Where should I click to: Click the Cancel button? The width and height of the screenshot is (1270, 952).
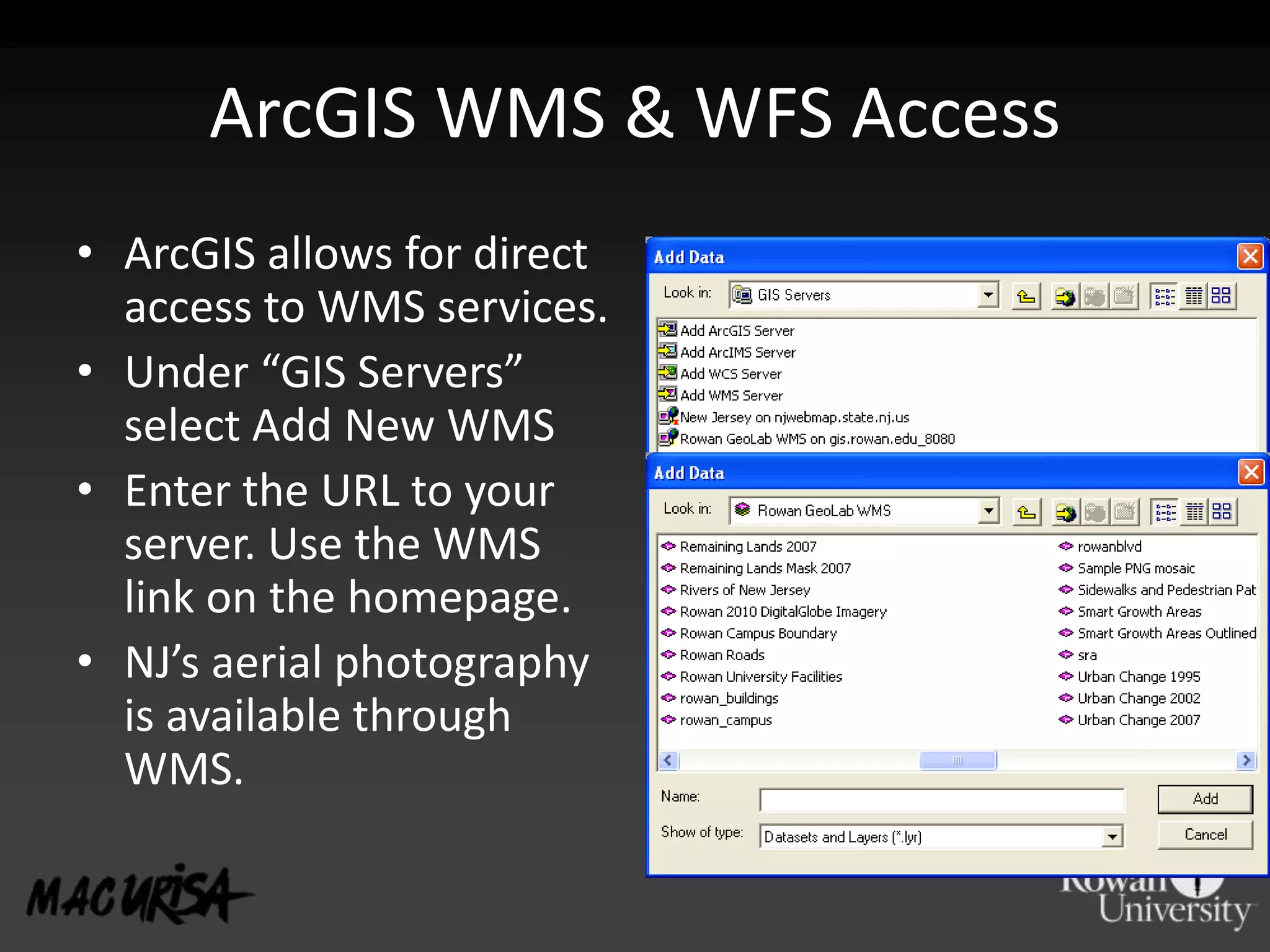pyautogui.click(x=1205, y=835)
